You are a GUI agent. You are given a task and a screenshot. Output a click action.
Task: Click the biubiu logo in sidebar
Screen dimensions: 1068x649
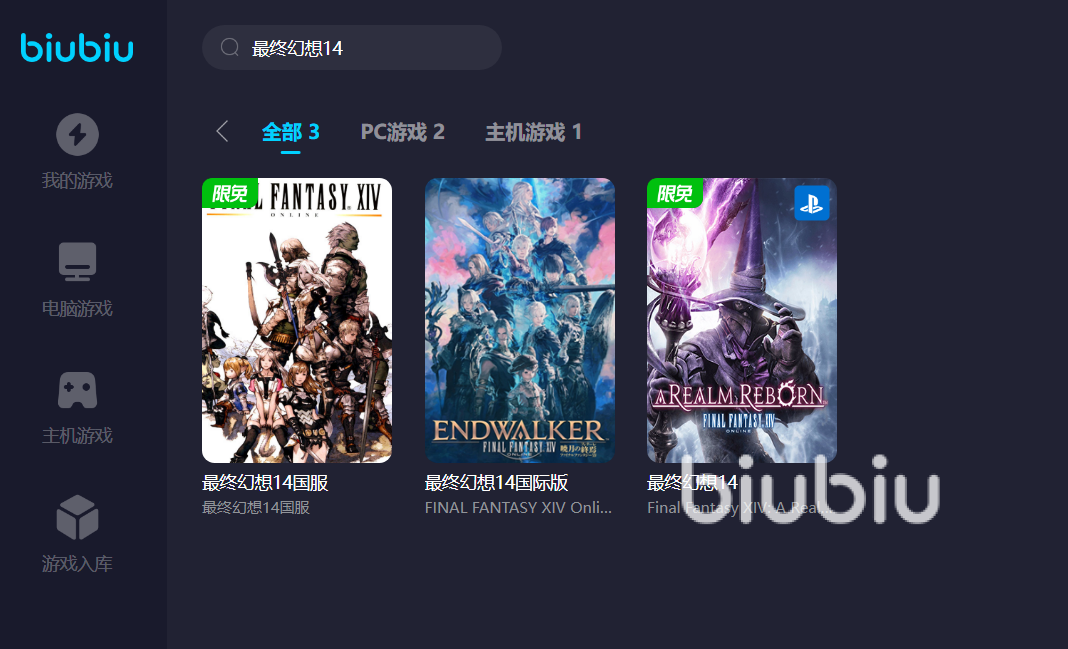(77, 48)
